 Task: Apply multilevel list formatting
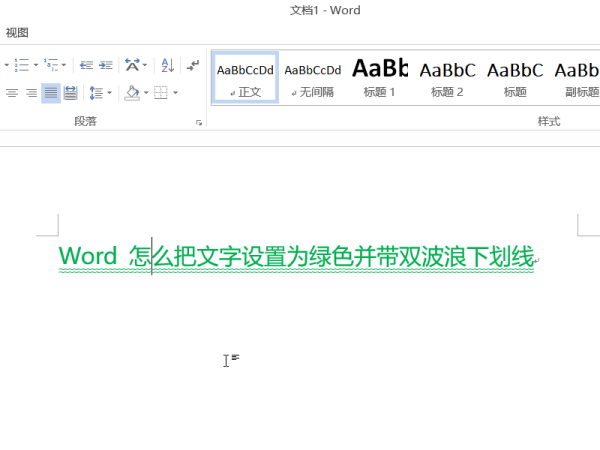coord(51,65)
